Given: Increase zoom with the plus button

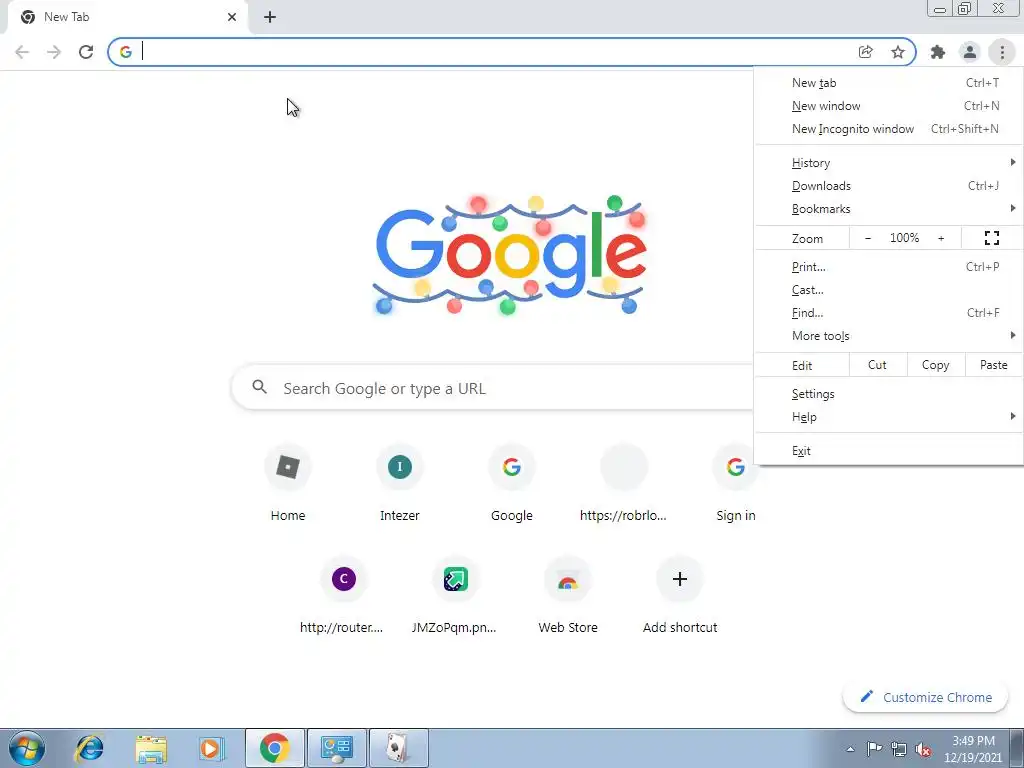Looking at the screenshot, I should [941, 238].
